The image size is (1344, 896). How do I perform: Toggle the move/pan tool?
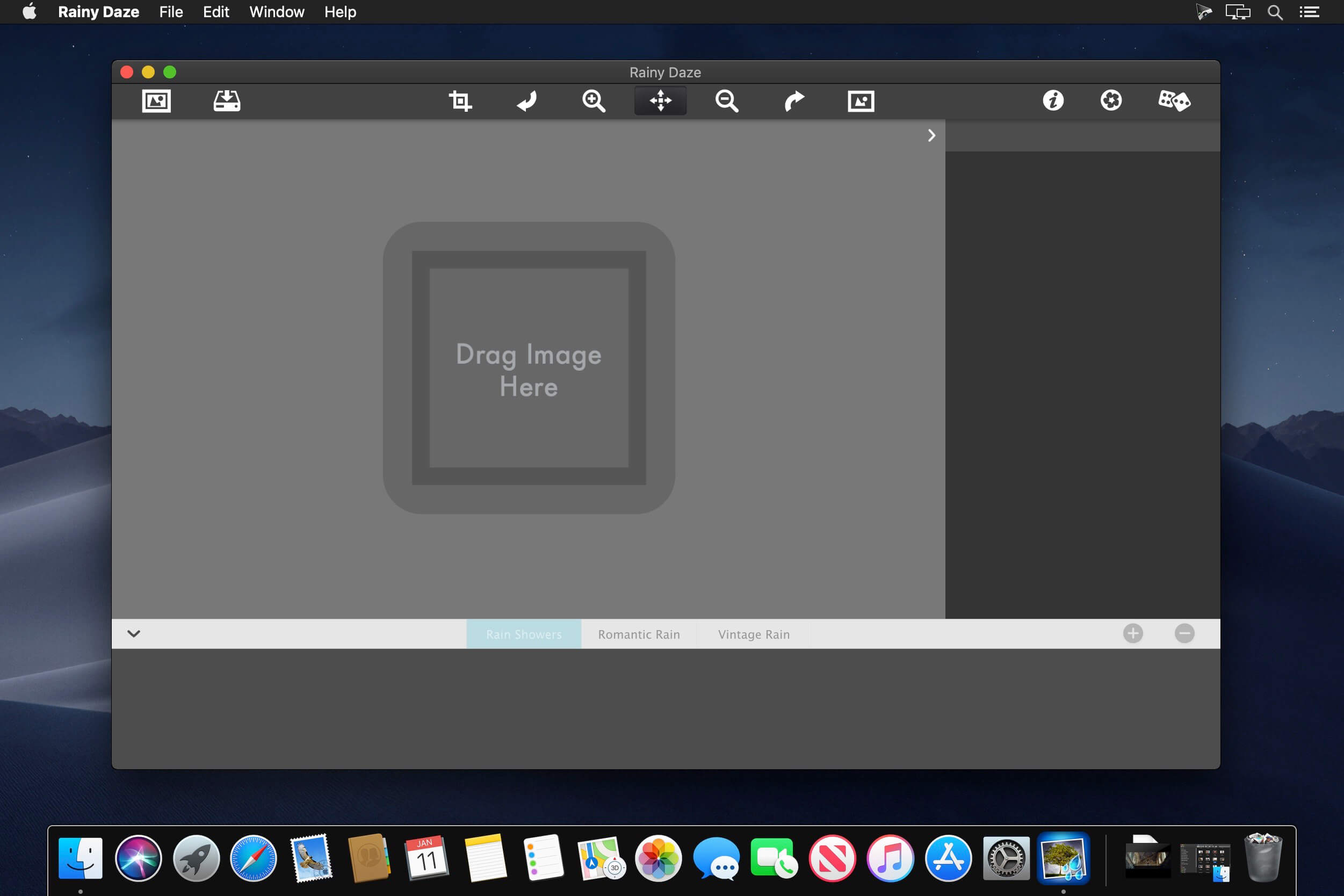click(660, 101)
